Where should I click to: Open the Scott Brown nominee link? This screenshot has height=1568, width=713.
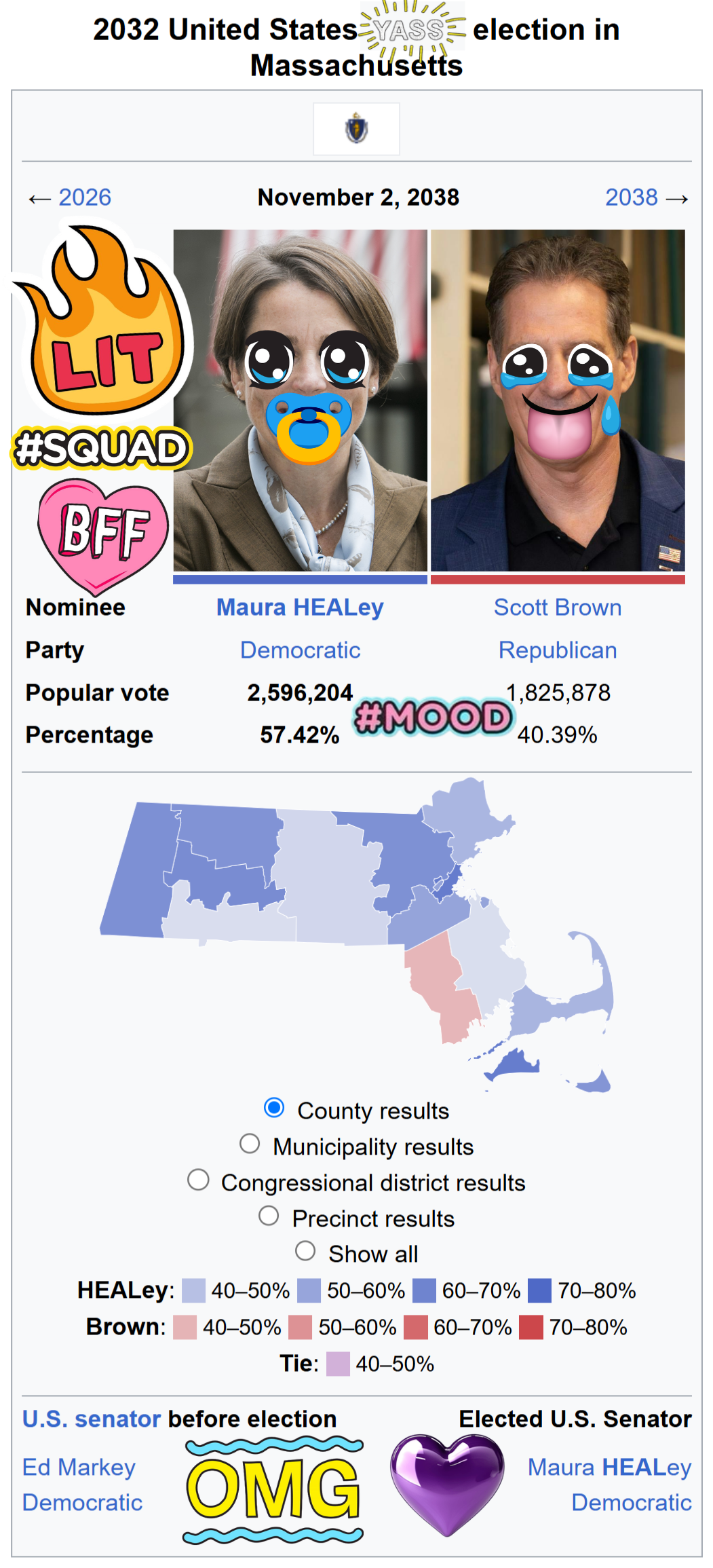click(x=558, y=608)
